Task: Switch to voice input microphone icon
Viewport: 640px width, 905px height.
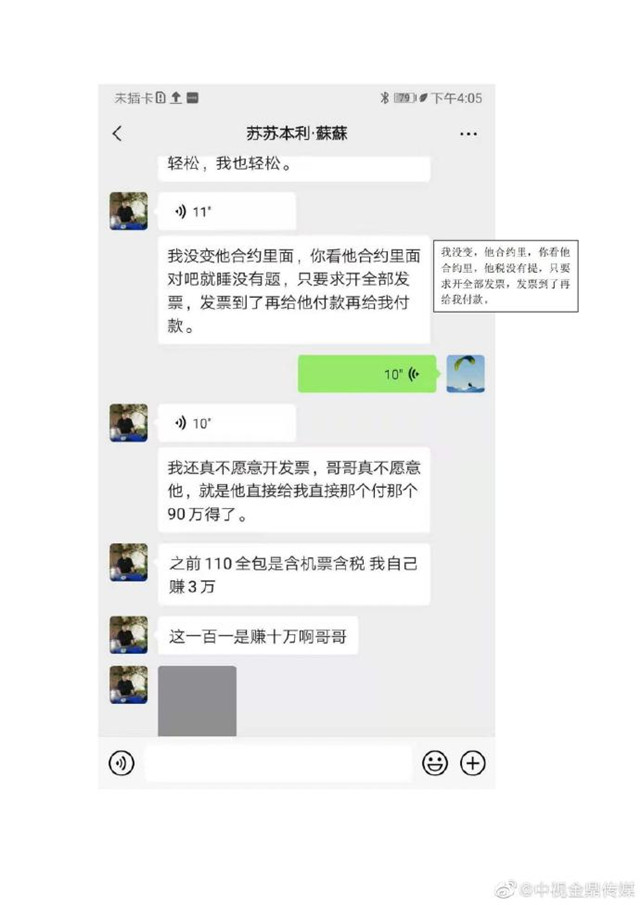Action: point(121,763)
